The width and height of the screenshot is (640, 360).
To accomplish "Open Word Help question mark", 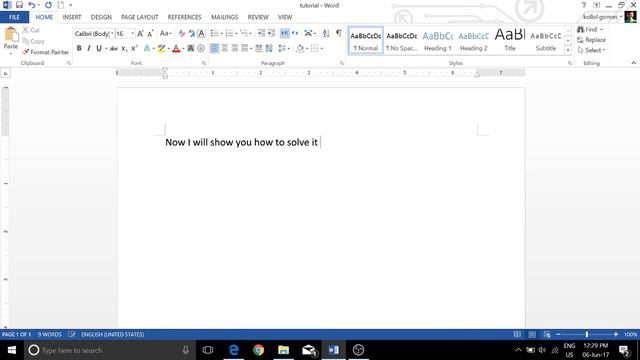I will point(584,5).
